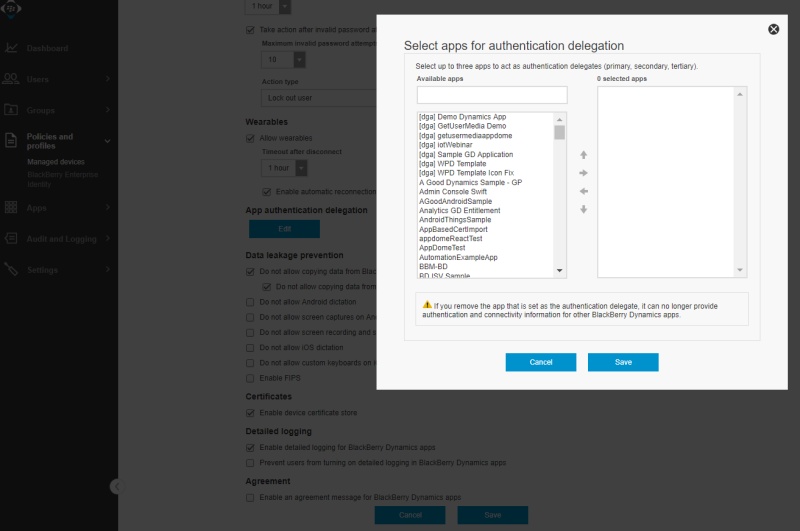Select AutomationExampleApp
Image resolution: width=800 pixels, height=531 pixels.
(458, 258)
